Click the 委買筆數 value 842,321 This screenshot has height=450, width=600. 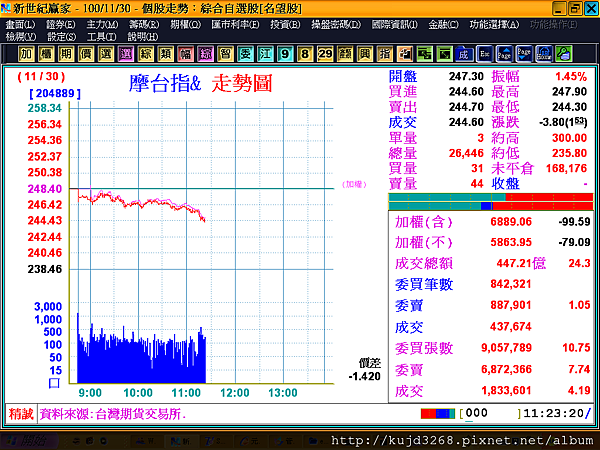point(511,284)
